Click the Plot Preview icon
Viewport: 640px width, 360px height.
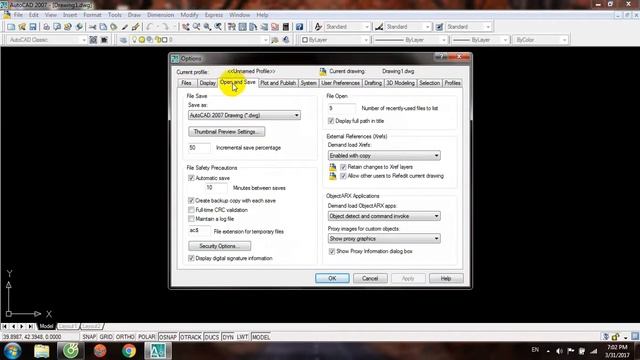pos(57,27)
